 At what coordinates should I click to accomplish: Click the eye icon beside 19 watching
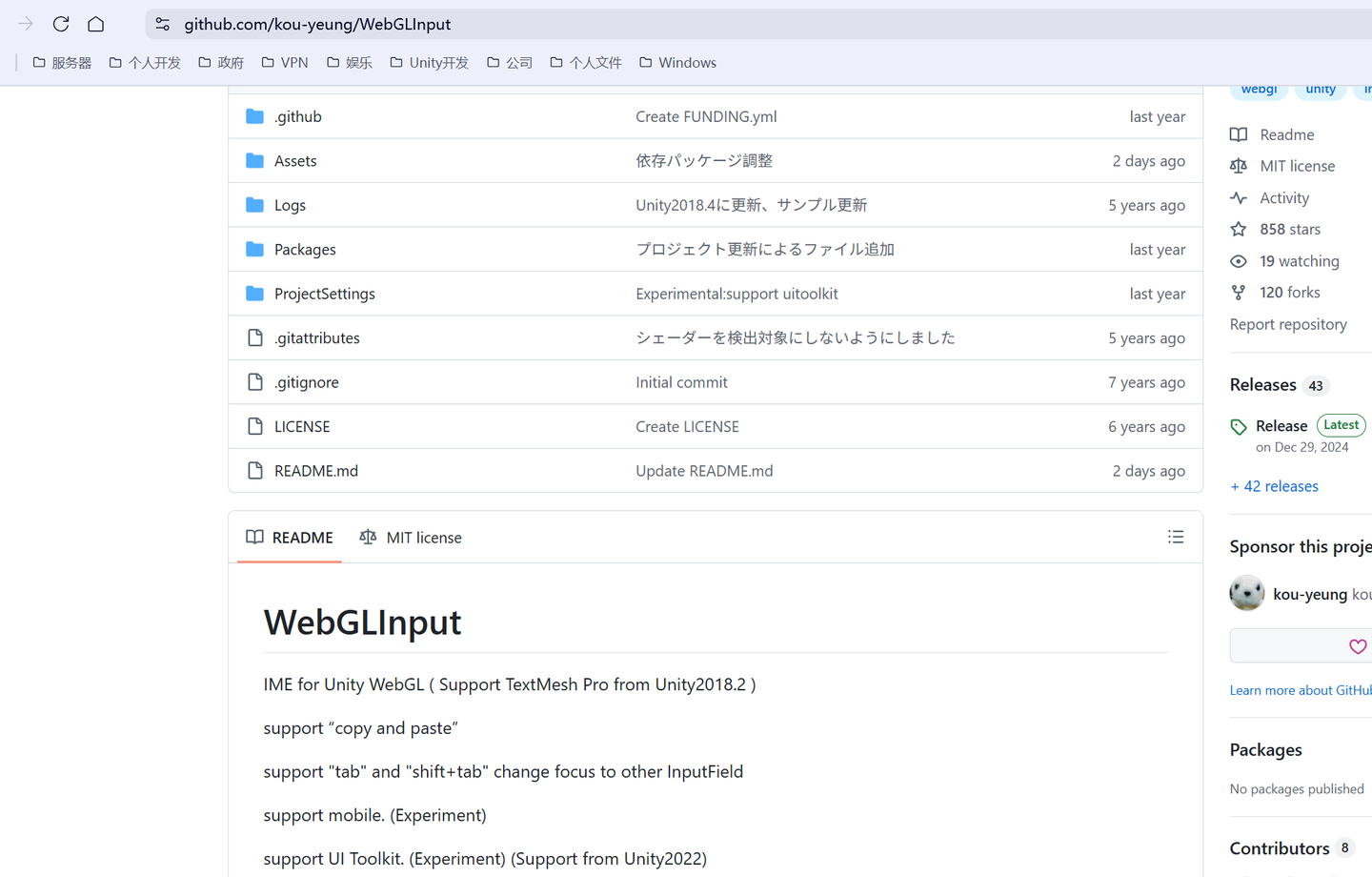[x=1239, y=261]
